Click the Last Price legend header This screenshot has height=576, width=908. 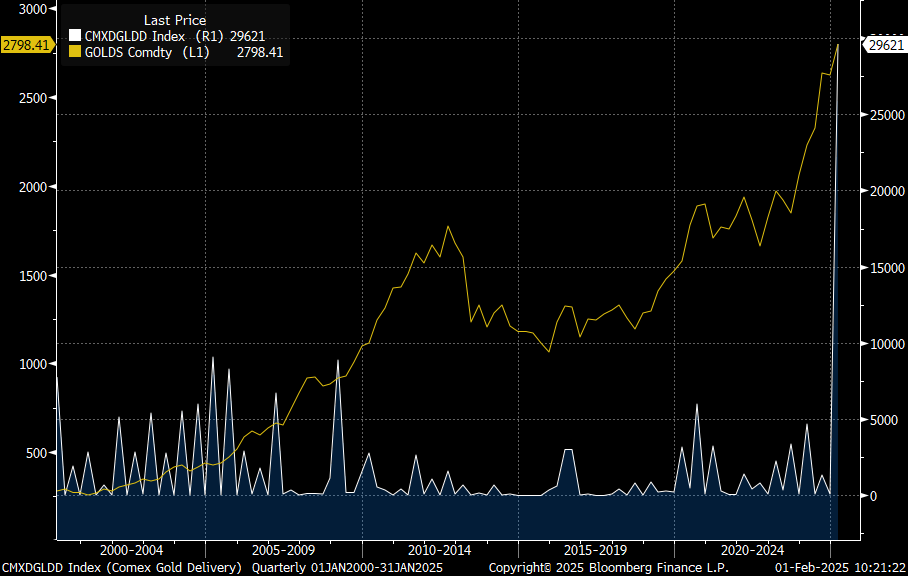coord(177,20)
